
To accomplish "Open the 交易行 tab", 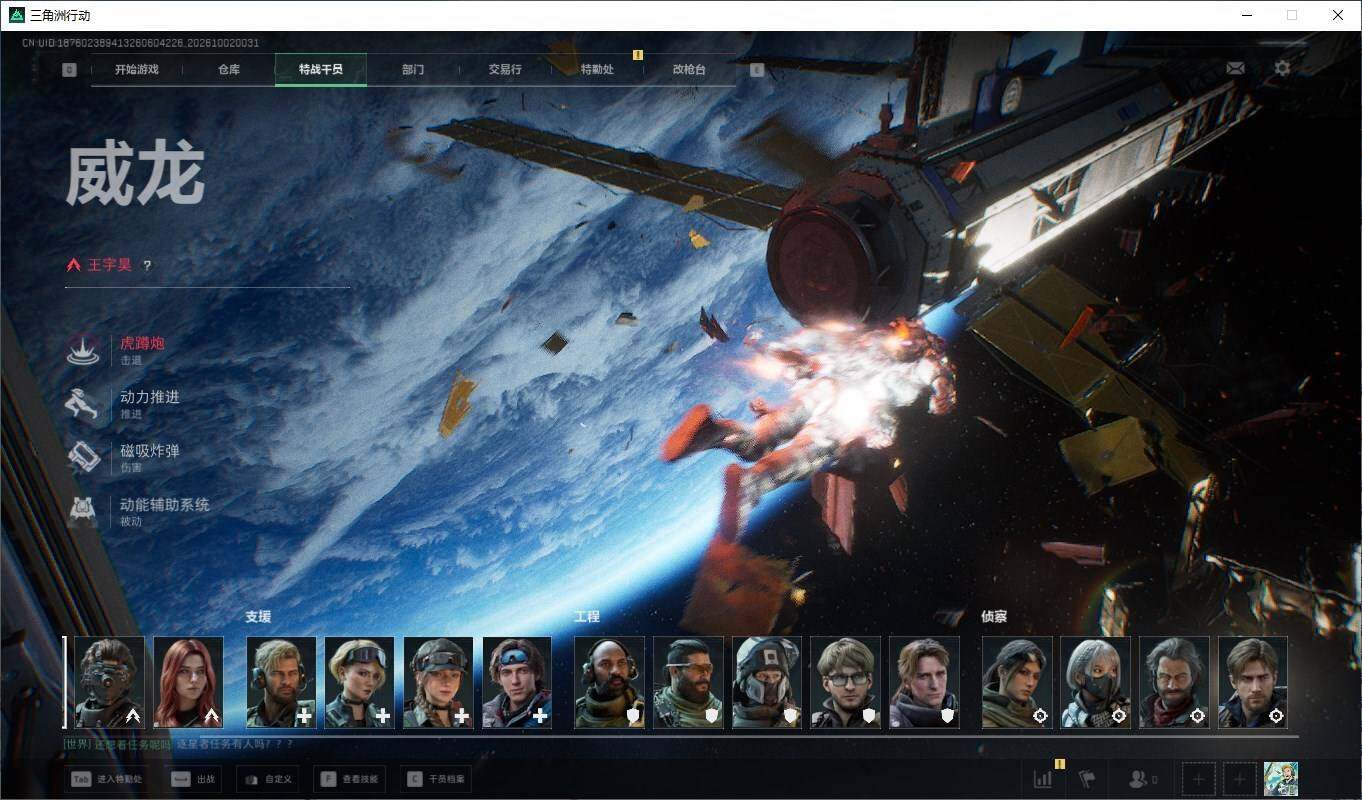I will (x=505, y=70).
